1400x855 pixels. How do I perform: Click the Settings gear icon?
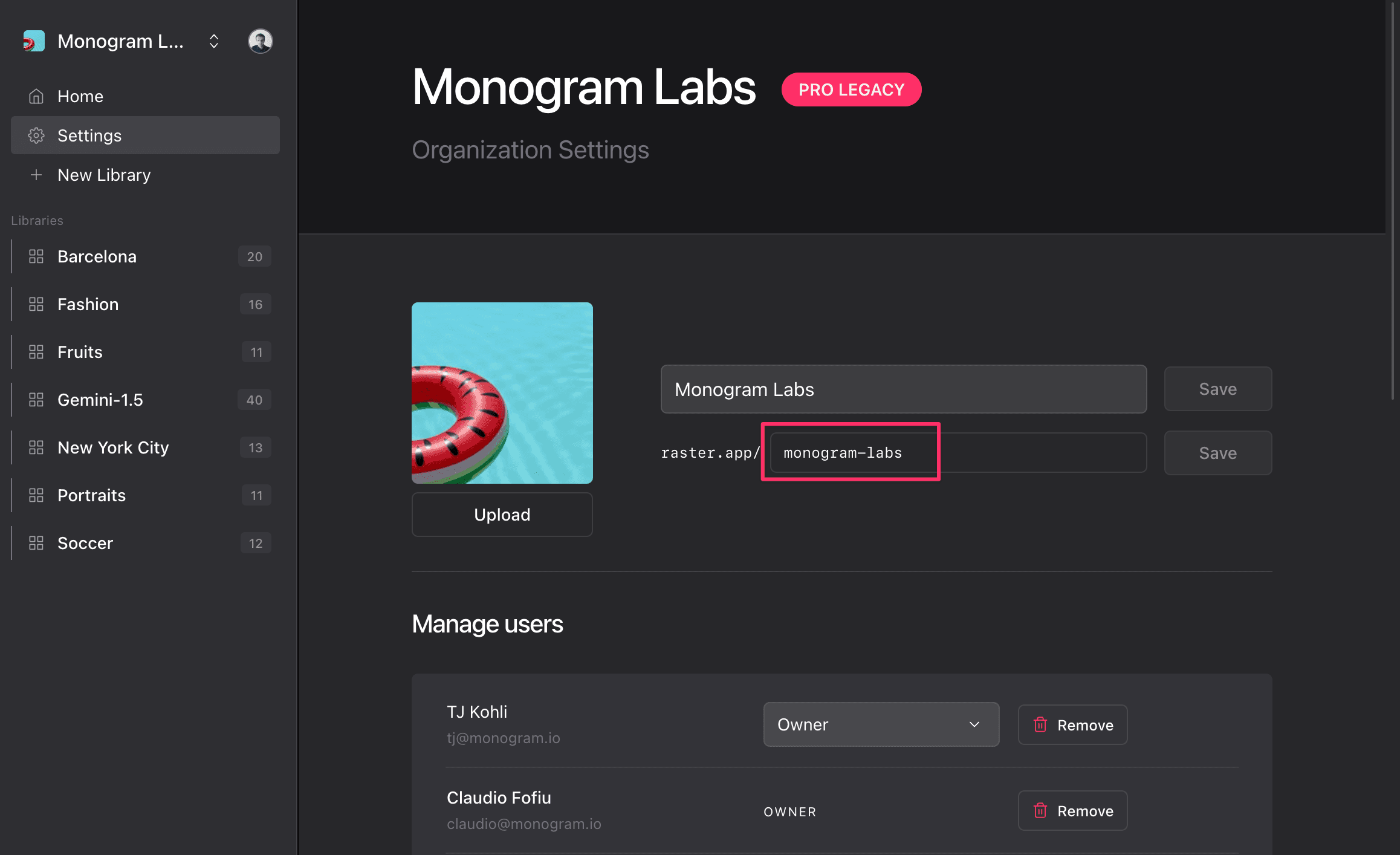coord(36,135)
